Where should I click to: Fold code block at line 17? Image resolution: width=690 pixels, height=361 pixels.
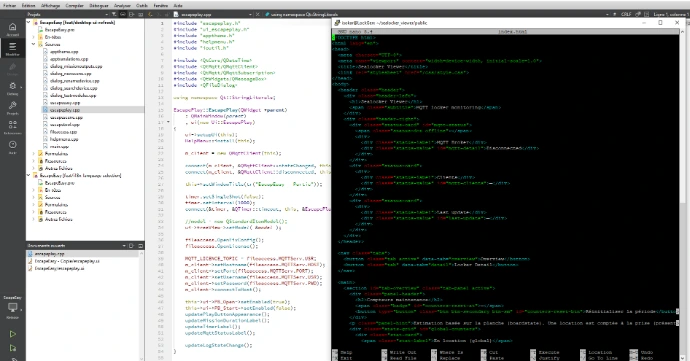pyautogui.click(x=169, y=122)
